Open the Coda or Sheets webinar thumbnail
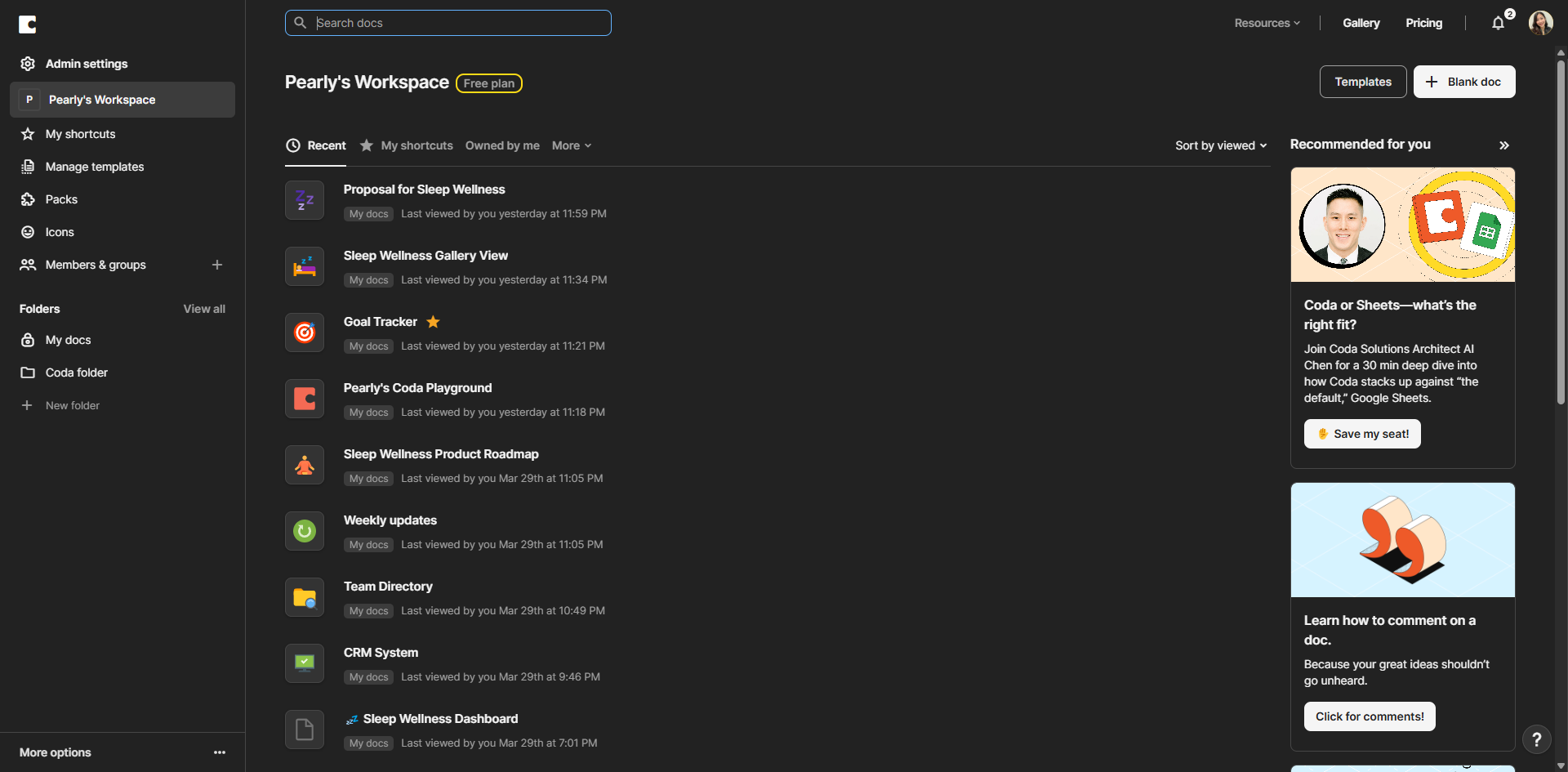 tap(1403, 225)
